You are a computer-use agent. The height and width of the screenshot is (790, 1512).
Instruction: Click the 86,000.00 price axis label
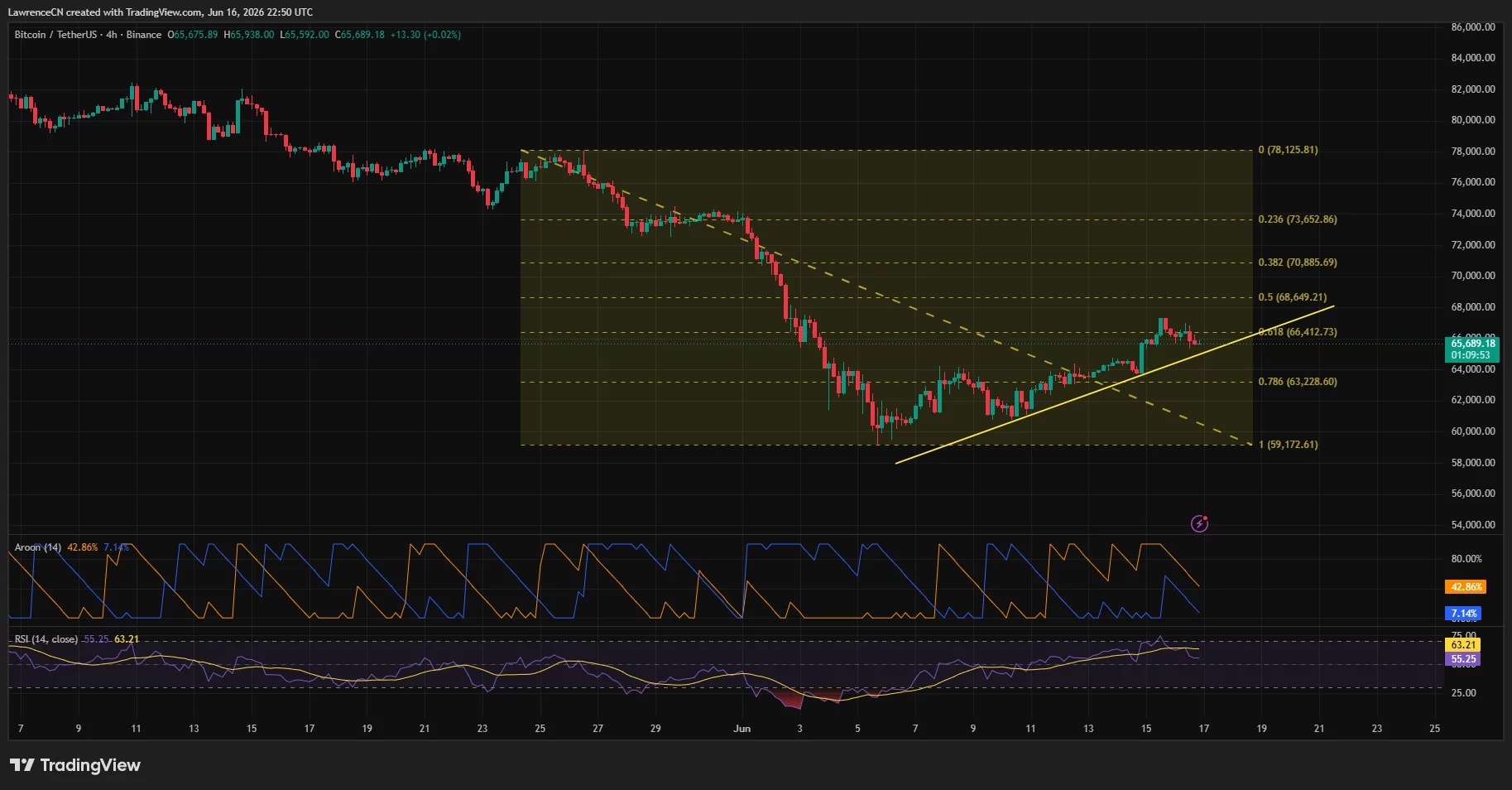coord(1473,27)
